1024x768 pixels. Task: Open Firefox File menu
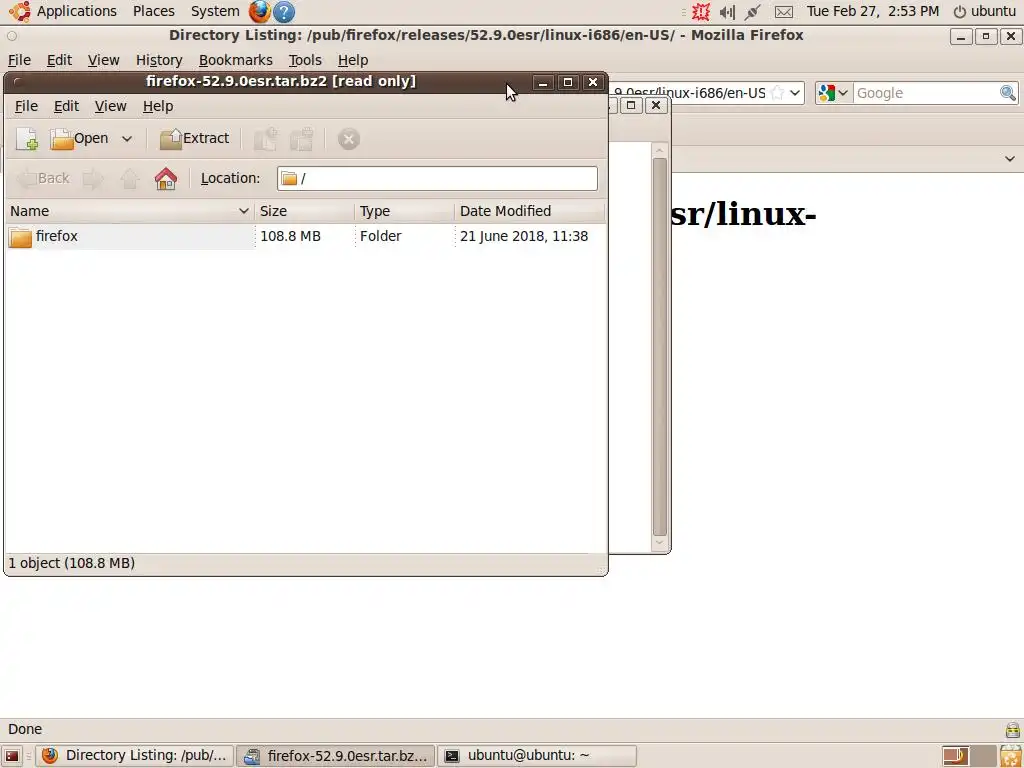click(19, 60)
